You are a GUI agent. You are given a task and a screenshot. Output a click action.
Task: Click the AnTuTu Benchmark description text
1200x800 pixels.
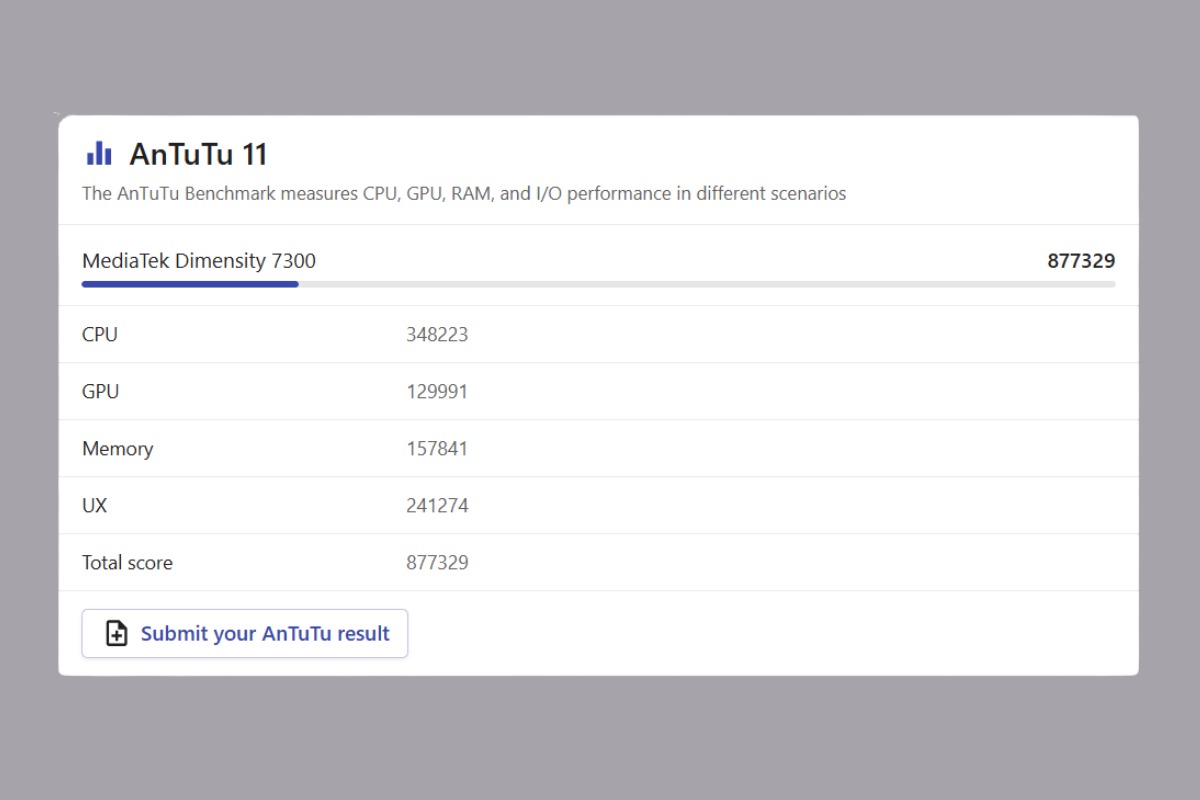tap(464, 193)
